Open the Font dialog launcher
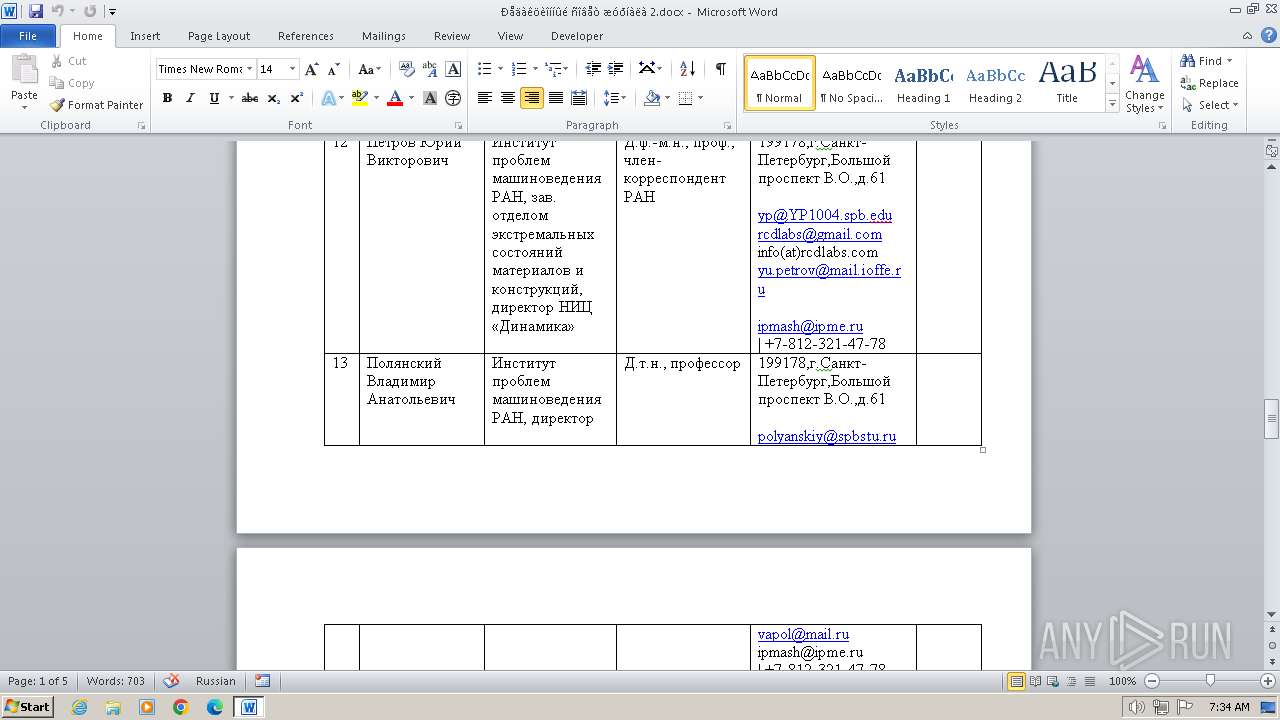Screen dimensions: 1280x720 (x=459, y=126)
